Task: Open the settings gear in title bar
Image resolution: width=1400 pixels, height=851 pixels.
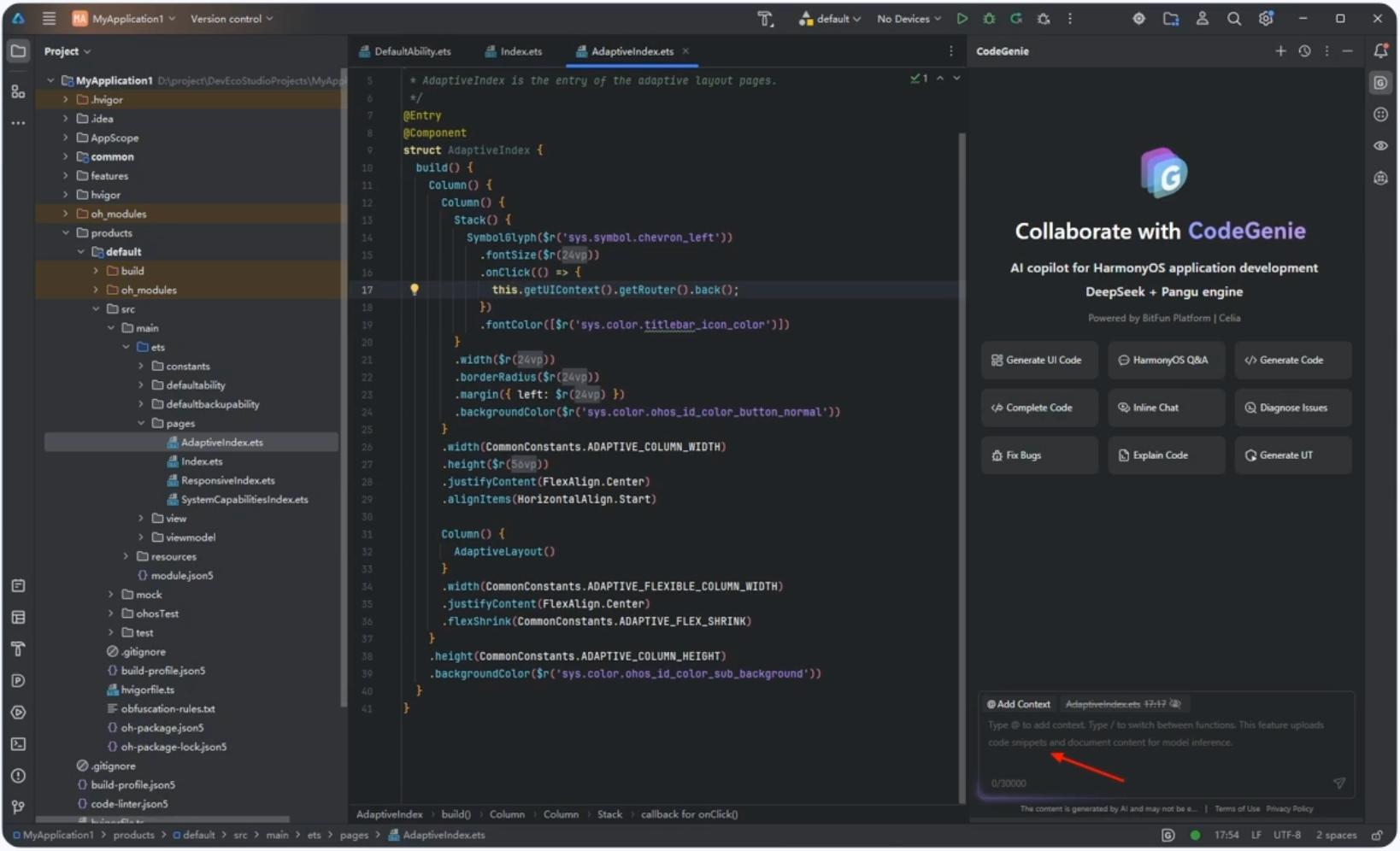Action: point(1265,18)
